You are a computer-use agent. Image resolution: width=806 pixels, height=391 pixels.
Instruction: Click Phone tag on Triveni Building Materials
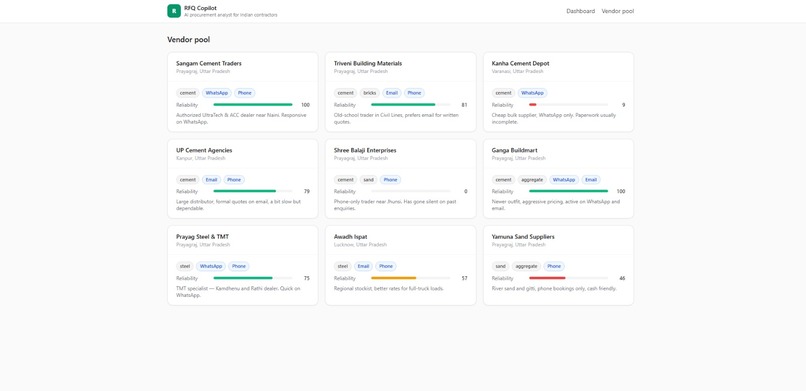pos(414,93)
